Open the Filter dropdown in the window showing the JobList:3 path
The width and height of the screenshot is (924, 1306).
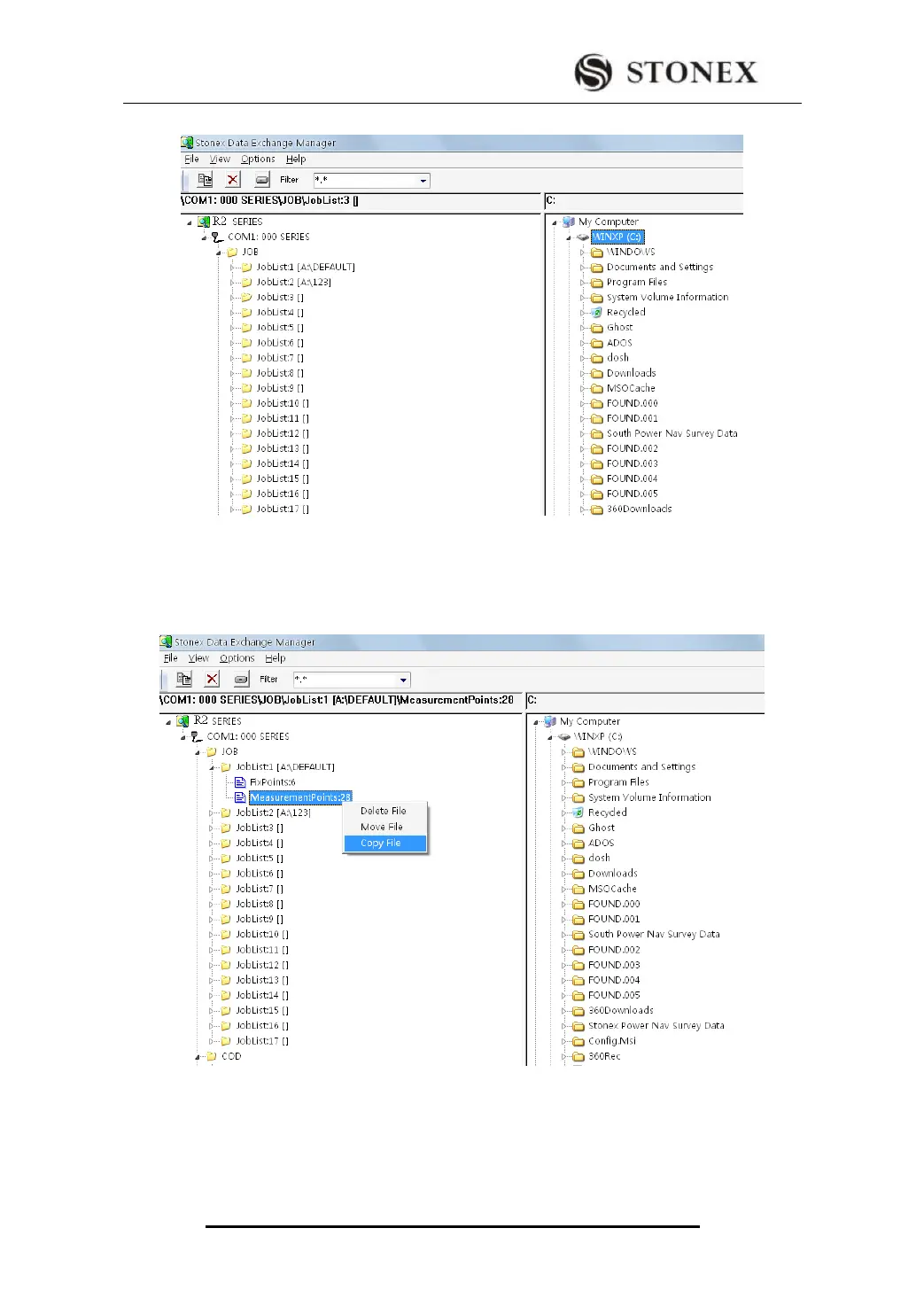(423, 181)
